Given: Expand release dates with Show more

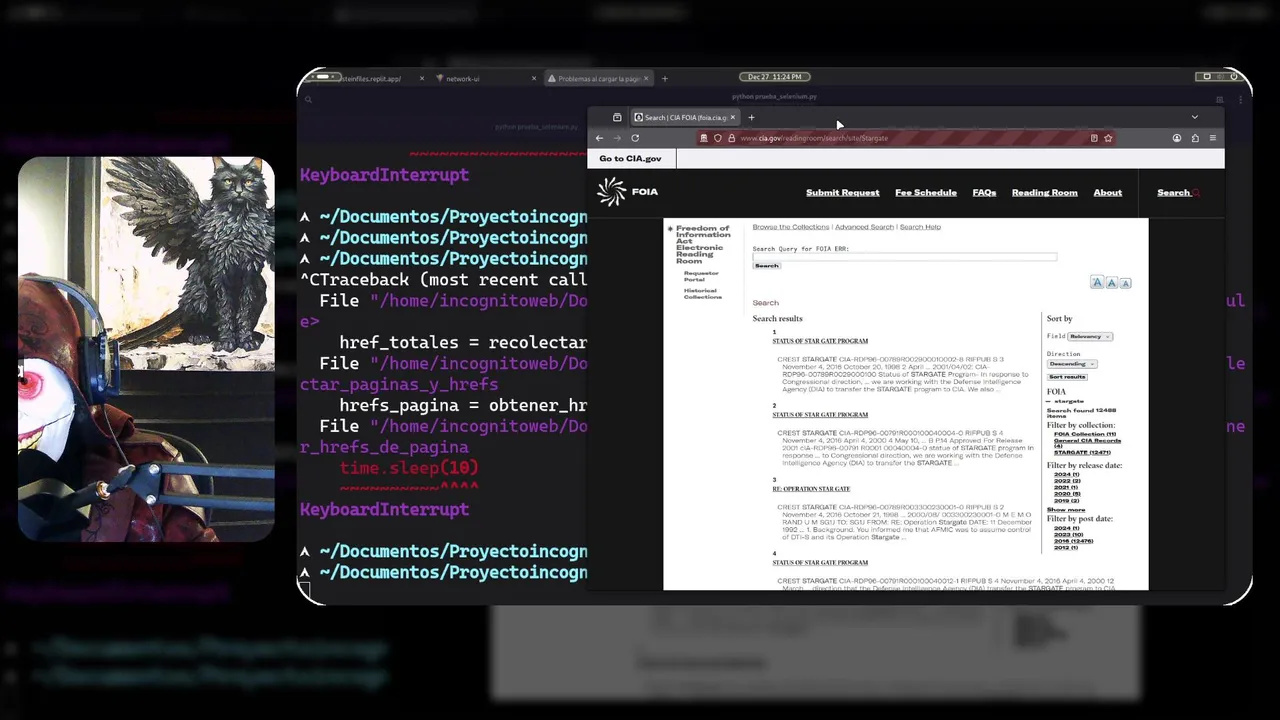Looking at the screenshot, I should 1065,510.
